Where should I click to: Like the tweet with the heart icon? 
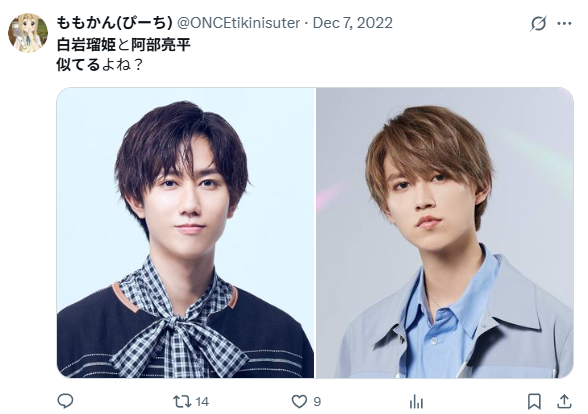(x=299, y=402)
